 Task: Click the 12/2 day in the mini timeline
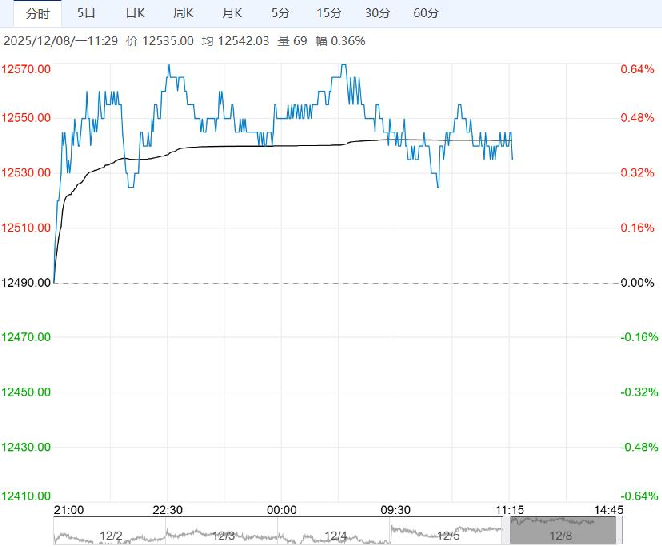110,534
